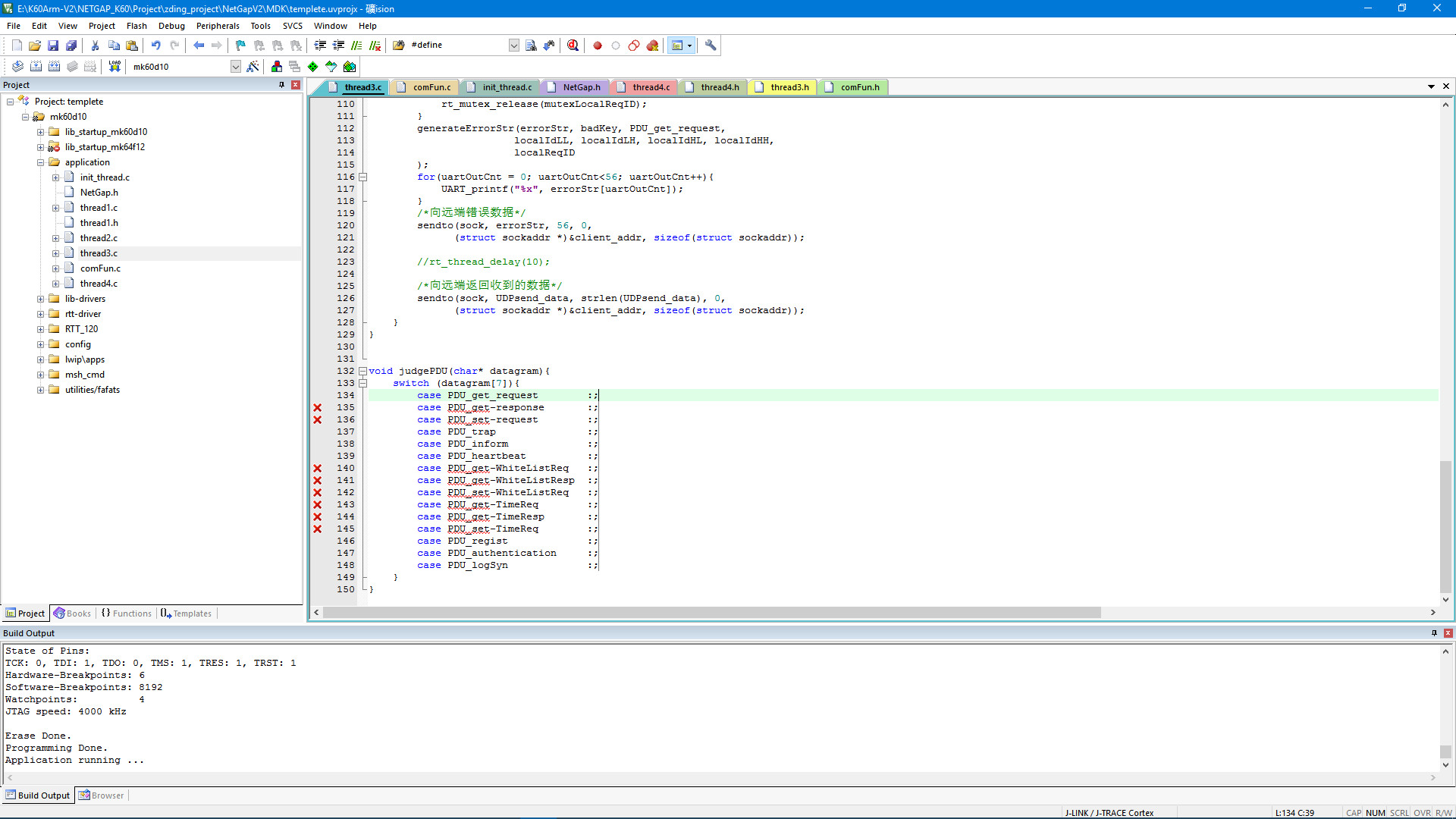Expand the lib-drivers group

(41, 299)
